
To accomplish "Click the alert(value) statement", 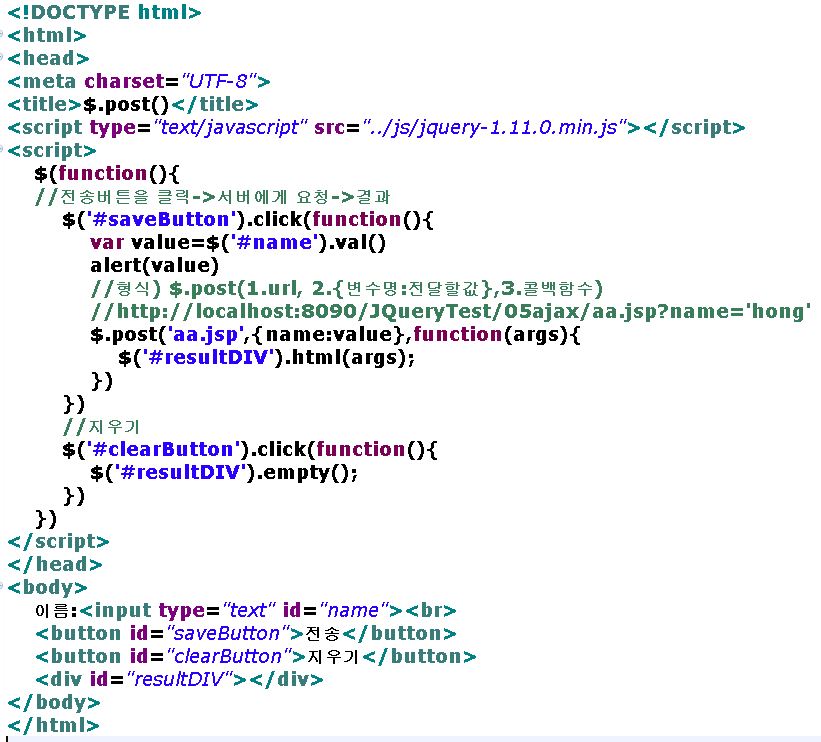I will (154, 265).
